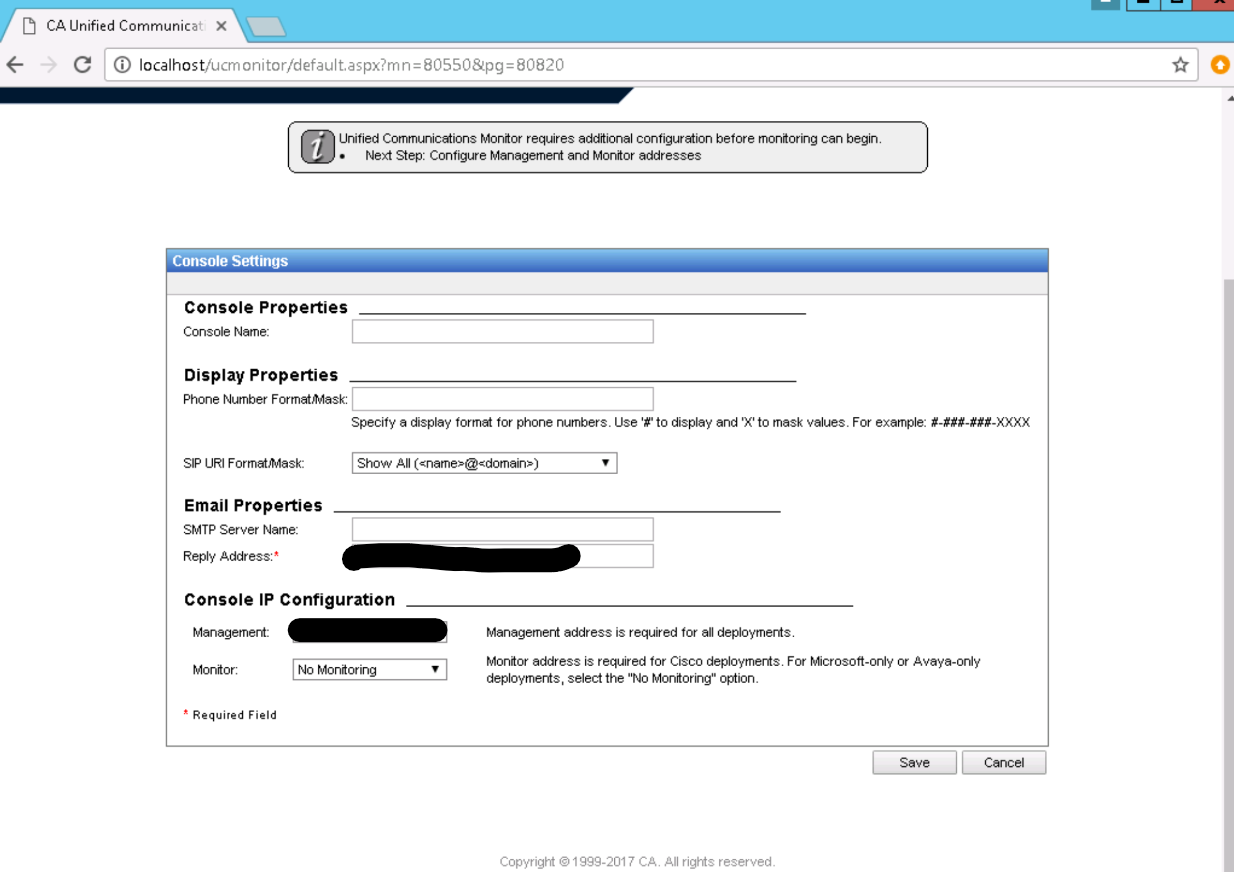Click the orange extension icon beside address bar
This screenshot has height=872, width=1234.
(1220, 65)
